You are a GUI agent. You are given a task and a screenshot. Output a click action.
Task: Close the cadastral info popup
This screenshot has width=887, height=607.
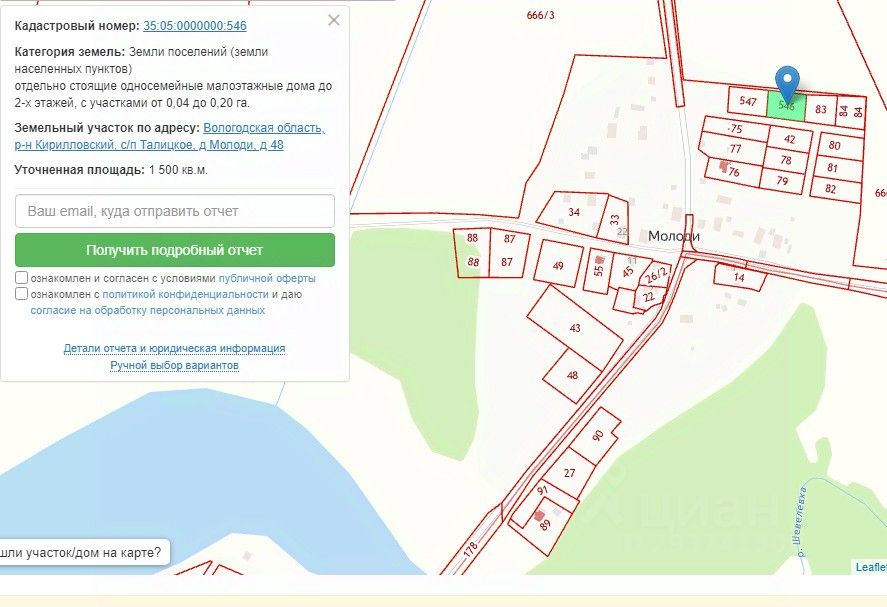tap(334, 20)
